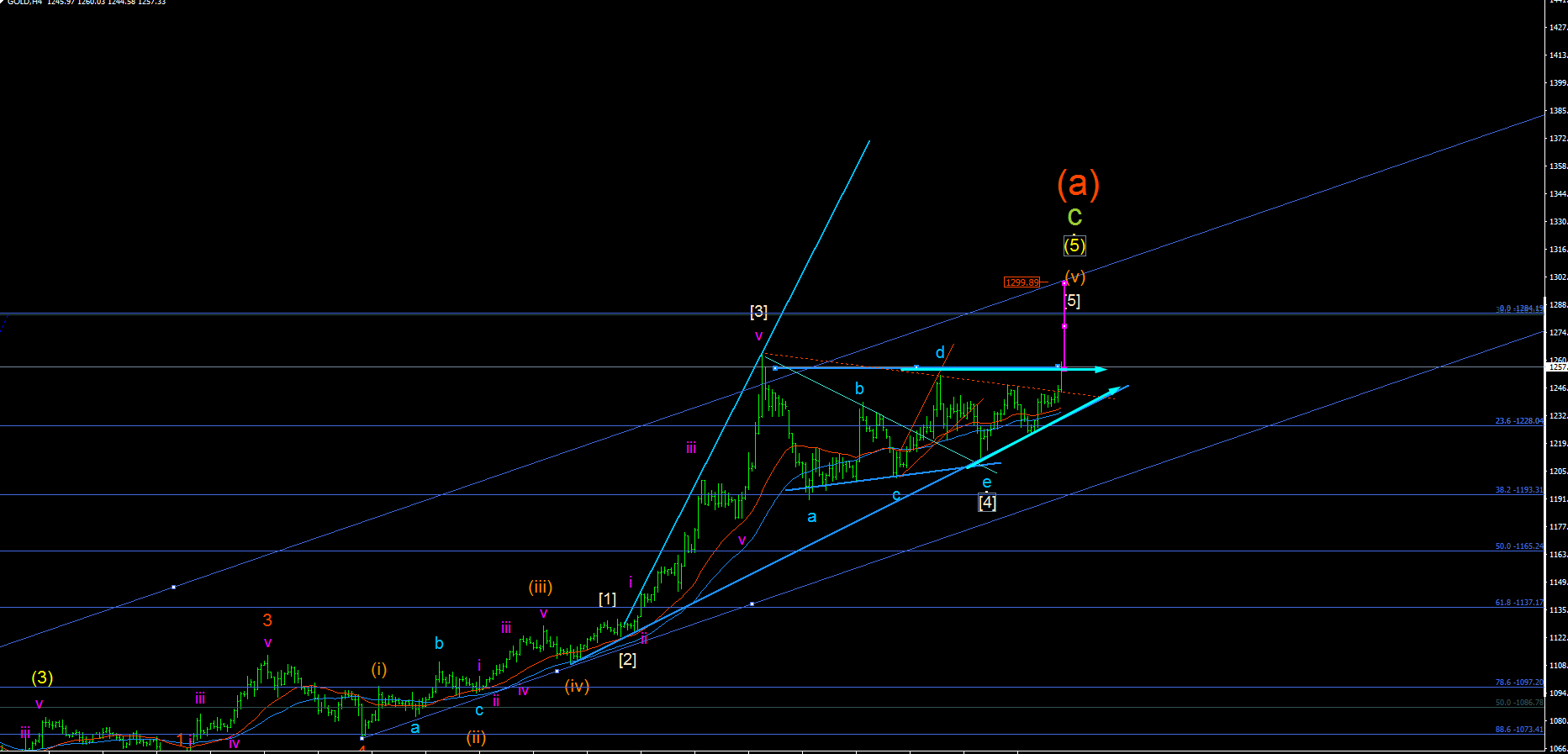Click 1080 on the price scale
1568x754 pixels.
coord(1558,721)
